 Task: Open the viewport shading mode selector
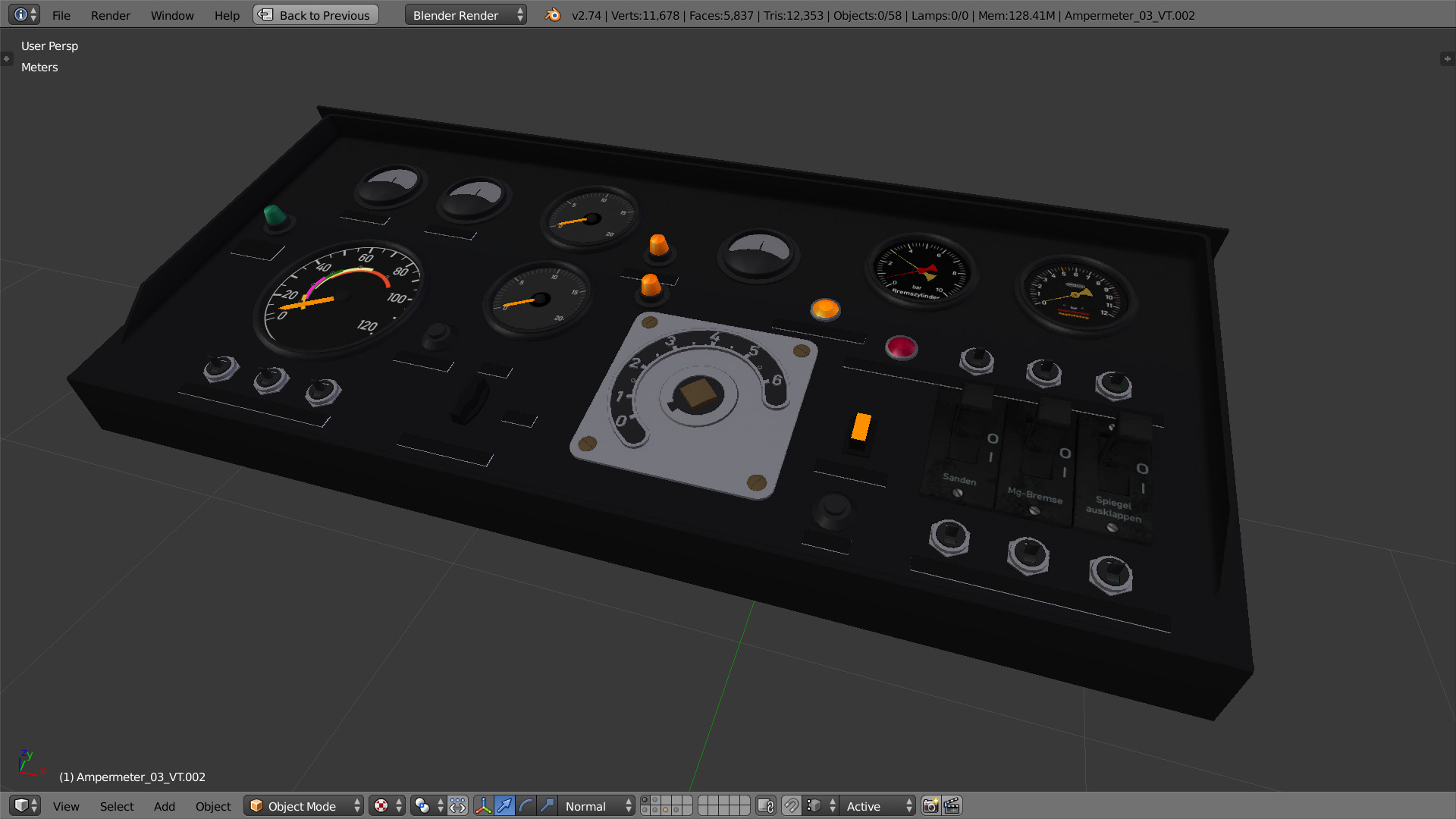[387, 805]
